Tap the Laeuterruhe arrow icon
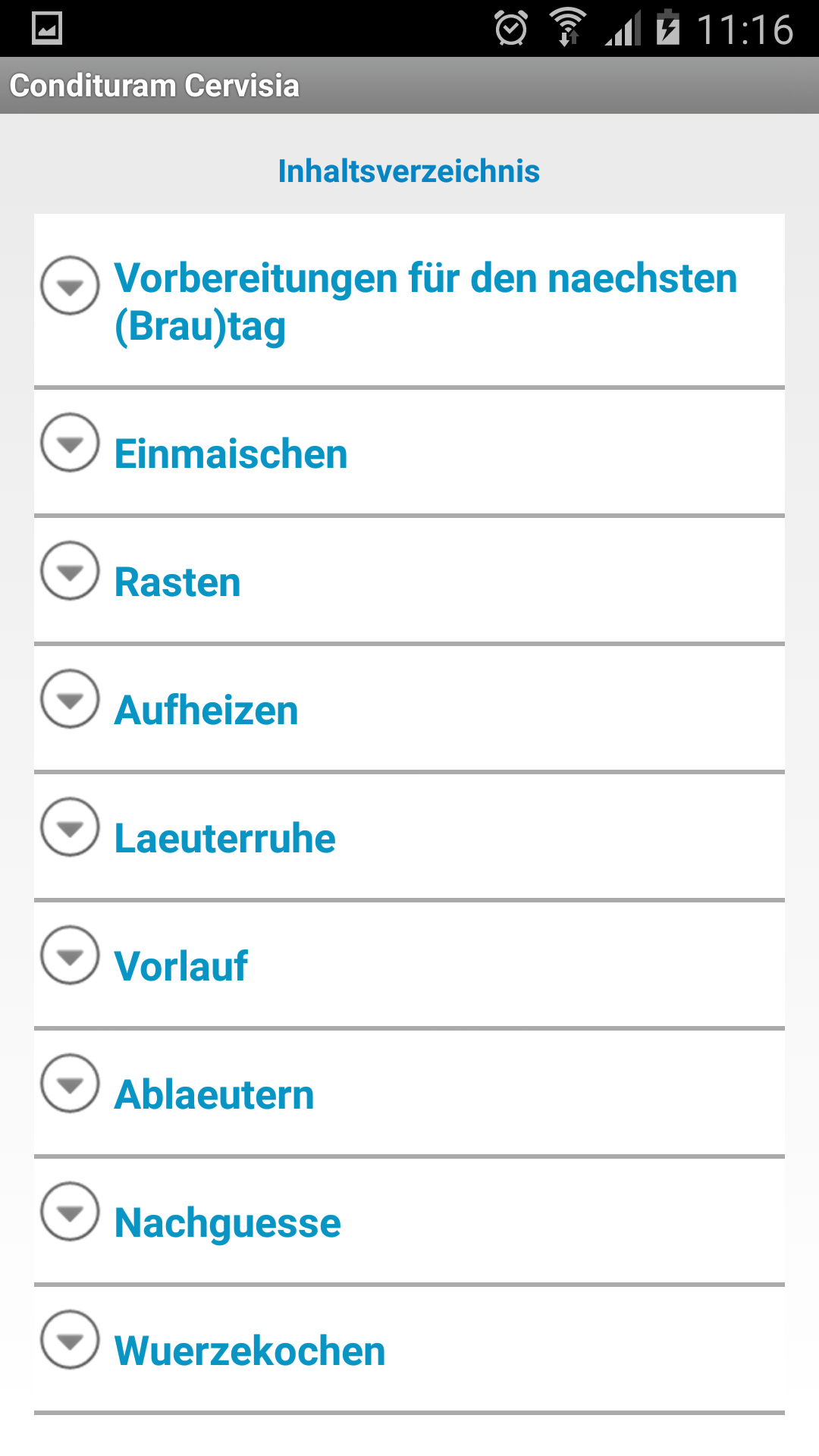 click(70, 827)
